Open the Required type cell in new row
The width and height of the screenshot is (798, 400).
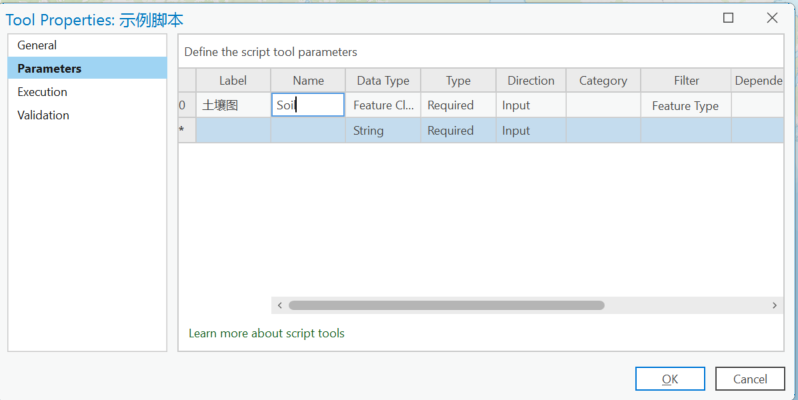[458, 130]
